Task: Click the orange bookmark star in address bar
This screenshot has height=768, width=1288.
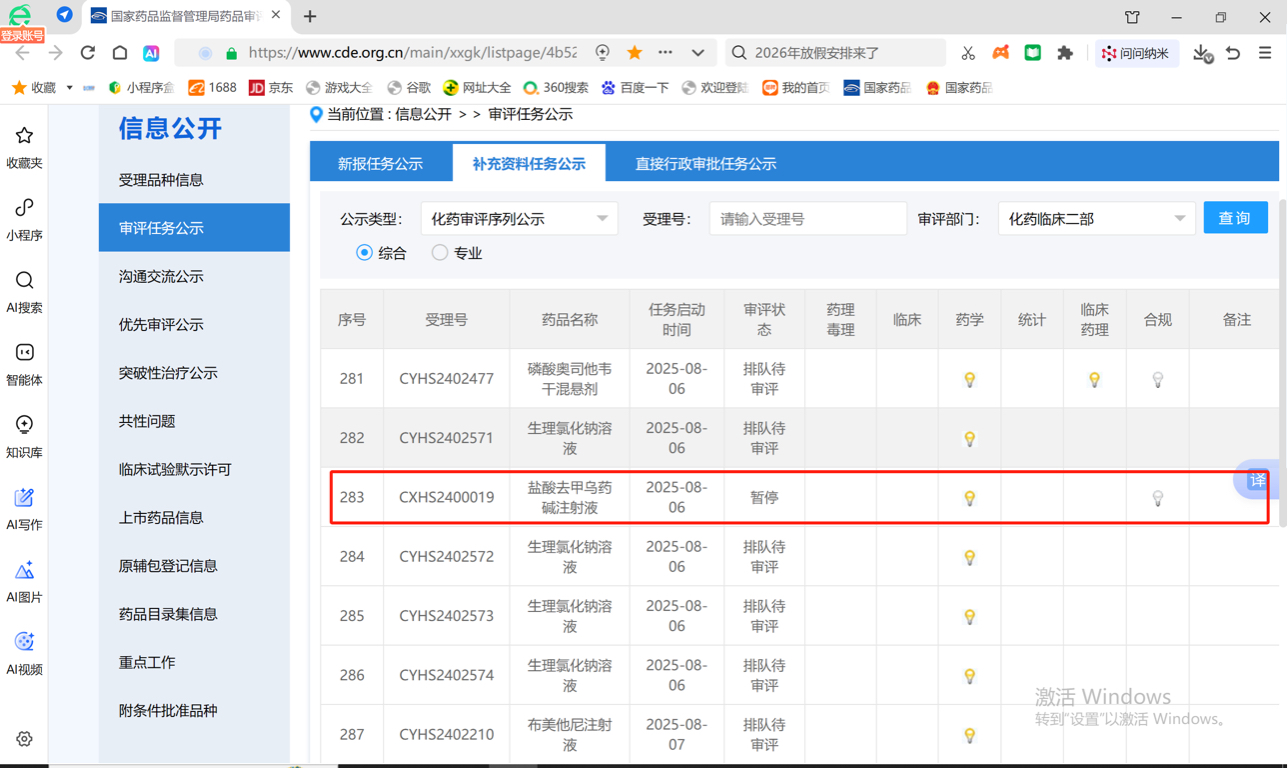Action: point(634,53)
